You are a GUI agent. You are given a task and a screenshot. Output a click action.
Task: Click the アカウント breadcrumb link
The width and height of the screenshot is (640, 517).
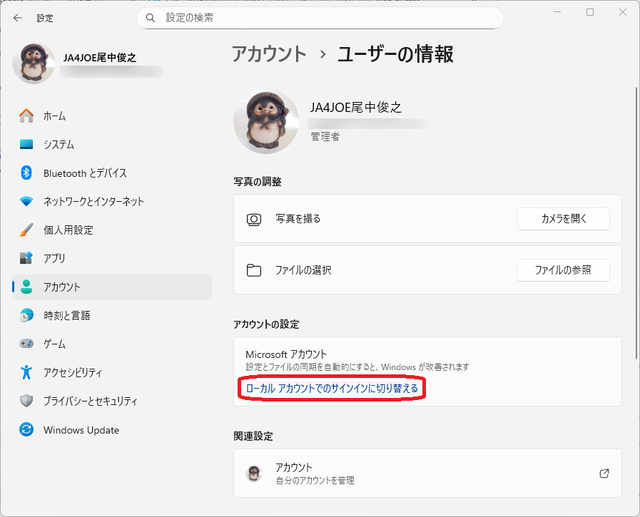269,54
